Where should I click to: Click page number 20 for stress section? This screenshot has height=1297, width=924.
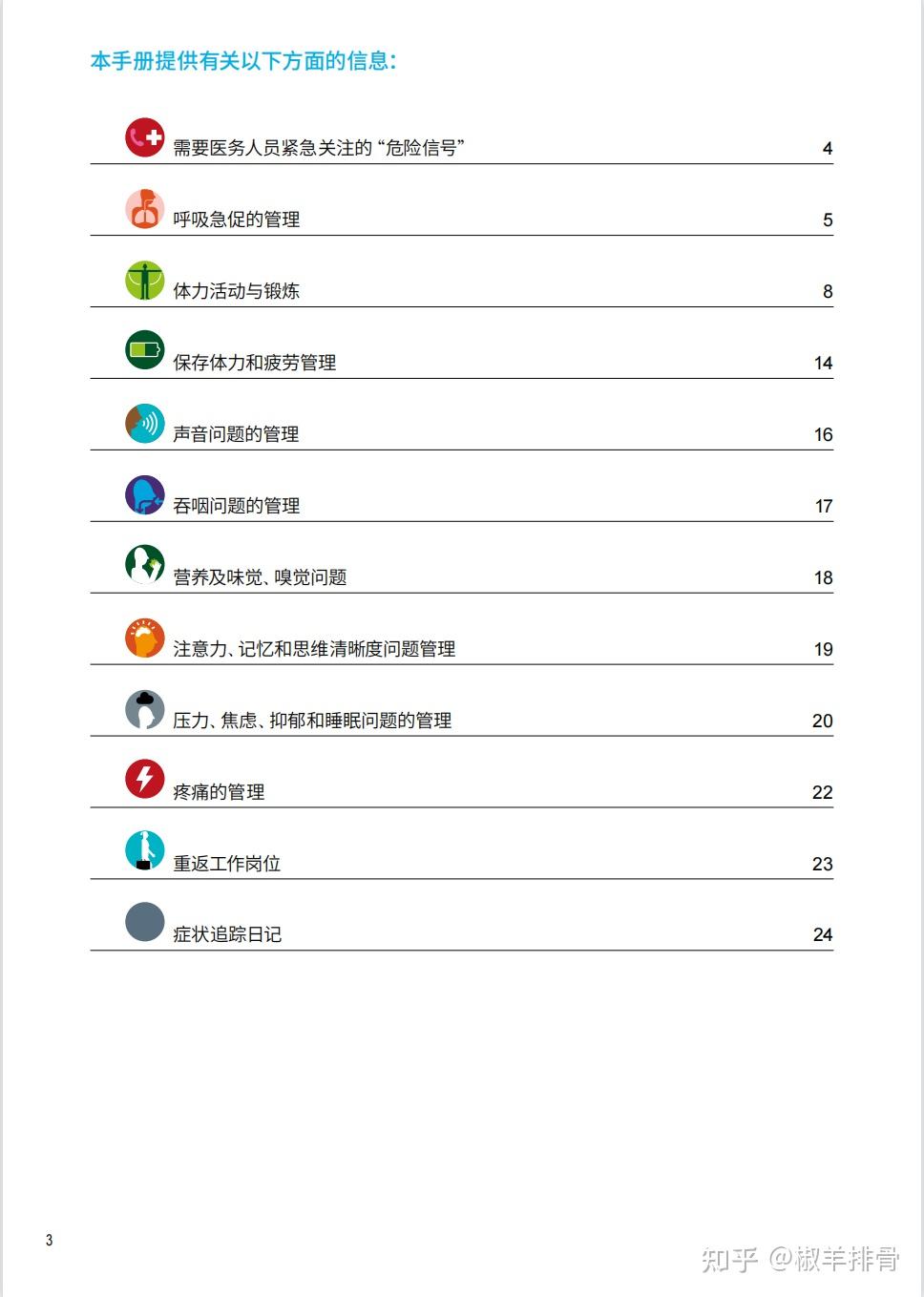pos(822,721)
